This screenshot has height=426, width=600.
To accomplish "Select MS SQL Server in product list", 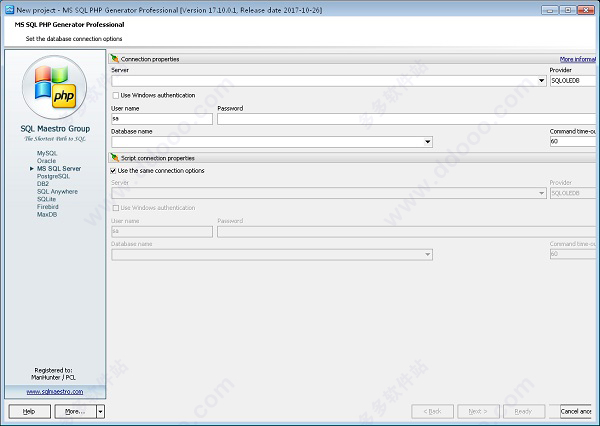I will (x=59, y=168).
